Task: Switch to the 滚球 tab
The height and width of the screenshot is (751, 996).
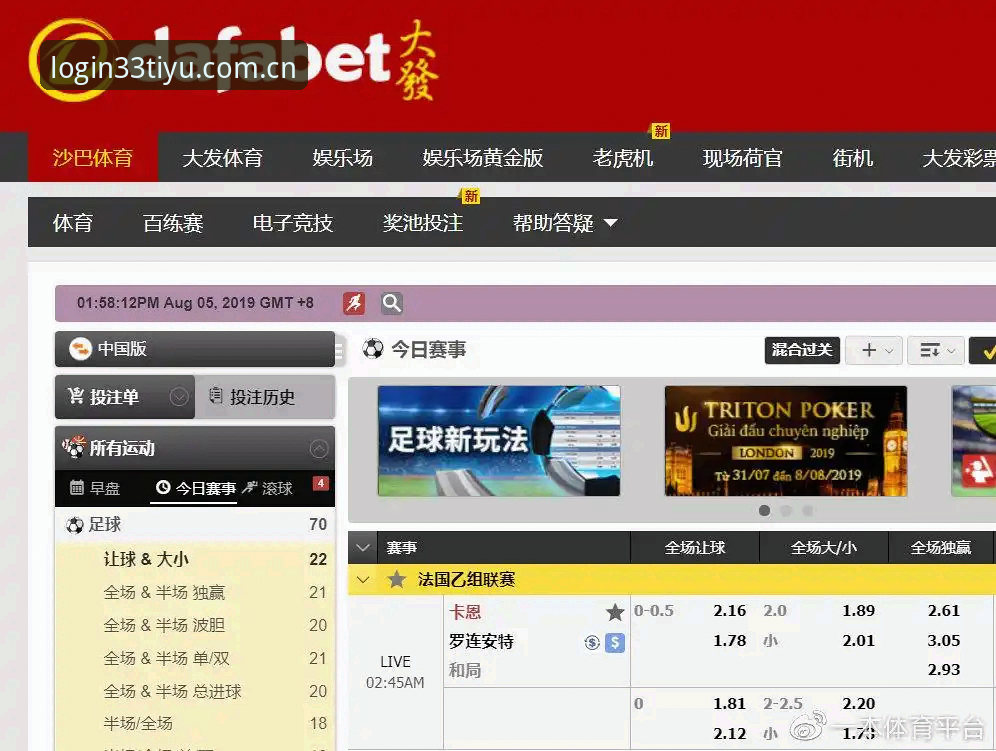Action: click(267, 488)
